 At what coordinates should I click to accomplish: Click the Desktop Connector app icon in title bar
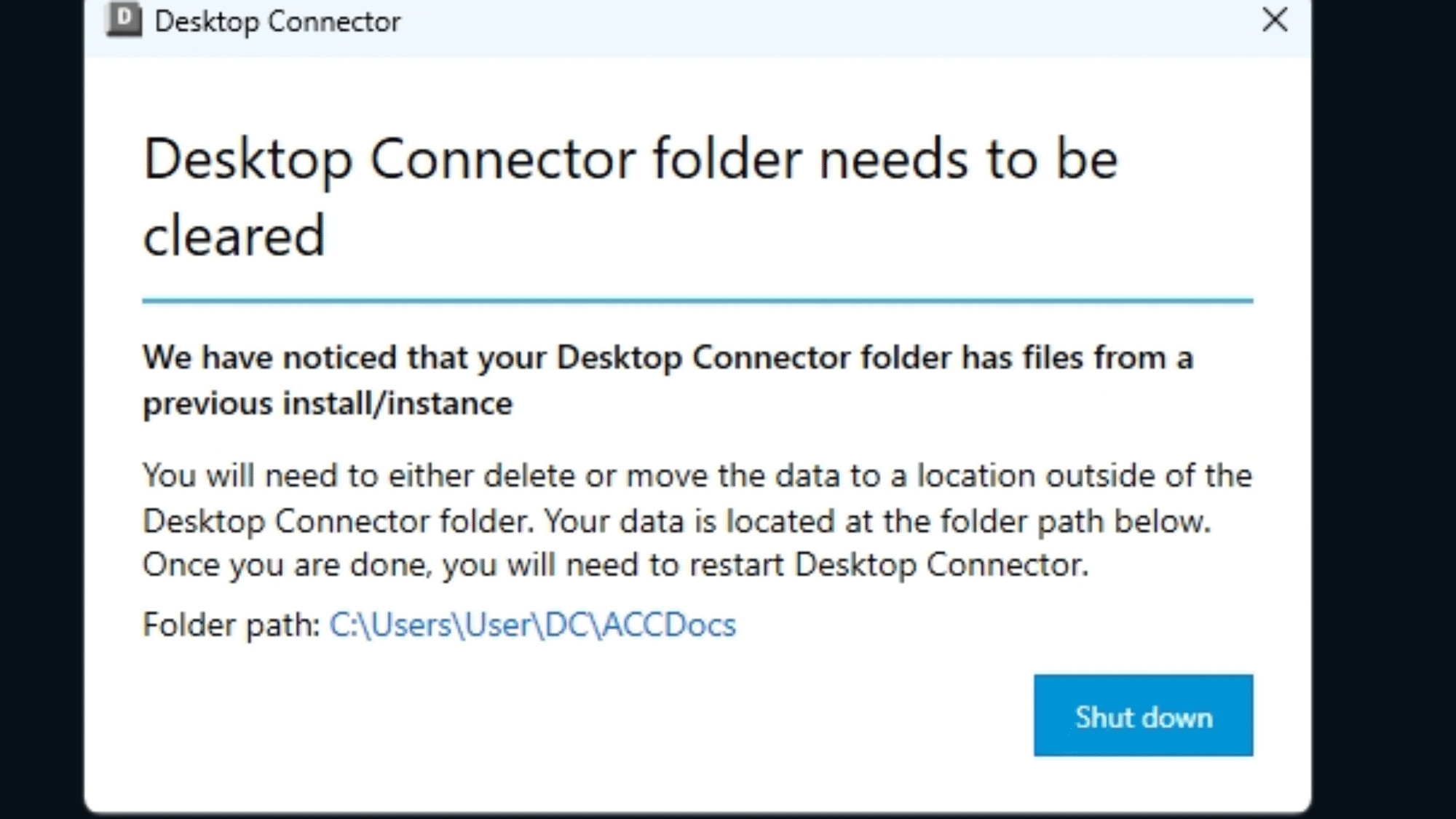click(124, 20)
